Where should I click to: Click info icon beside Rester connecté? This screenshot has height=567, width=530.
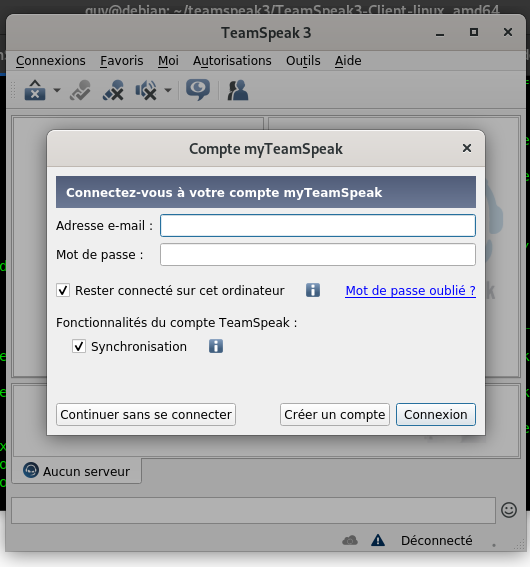click(x=313, y=290)
